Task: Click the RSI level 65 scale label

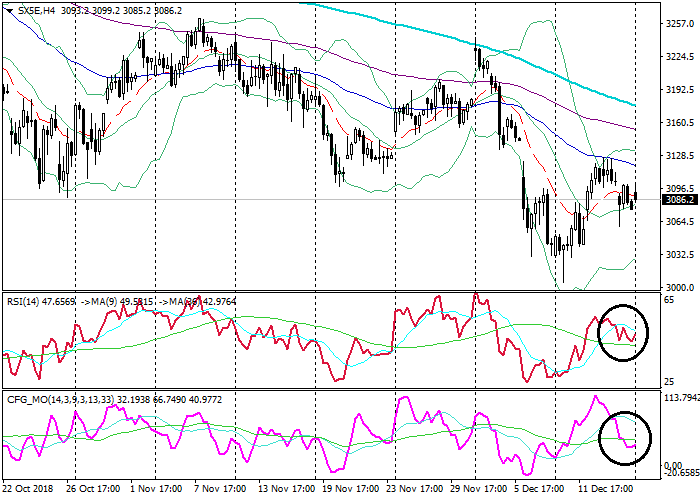Action: 668,299
